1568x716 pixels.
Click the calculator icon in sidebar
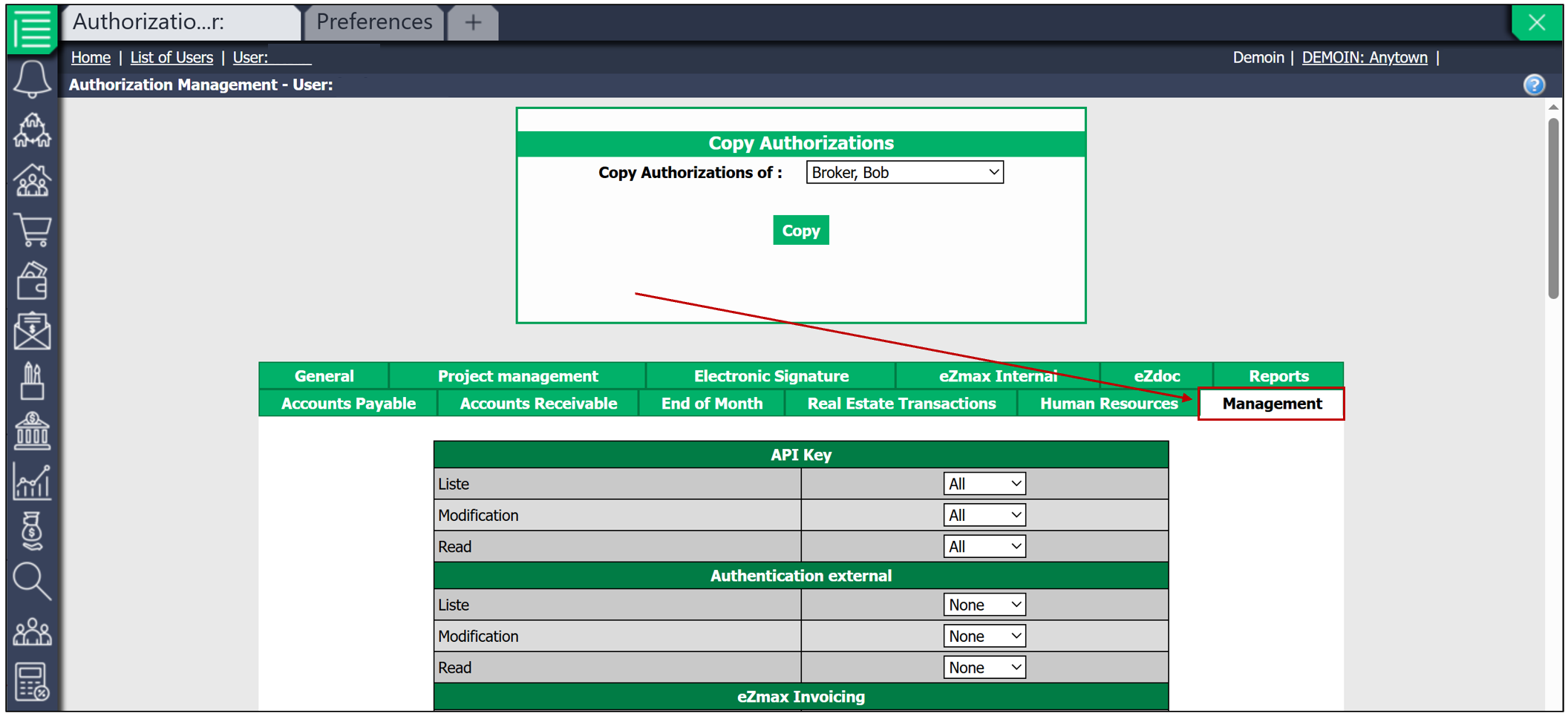tap(32, 681)
